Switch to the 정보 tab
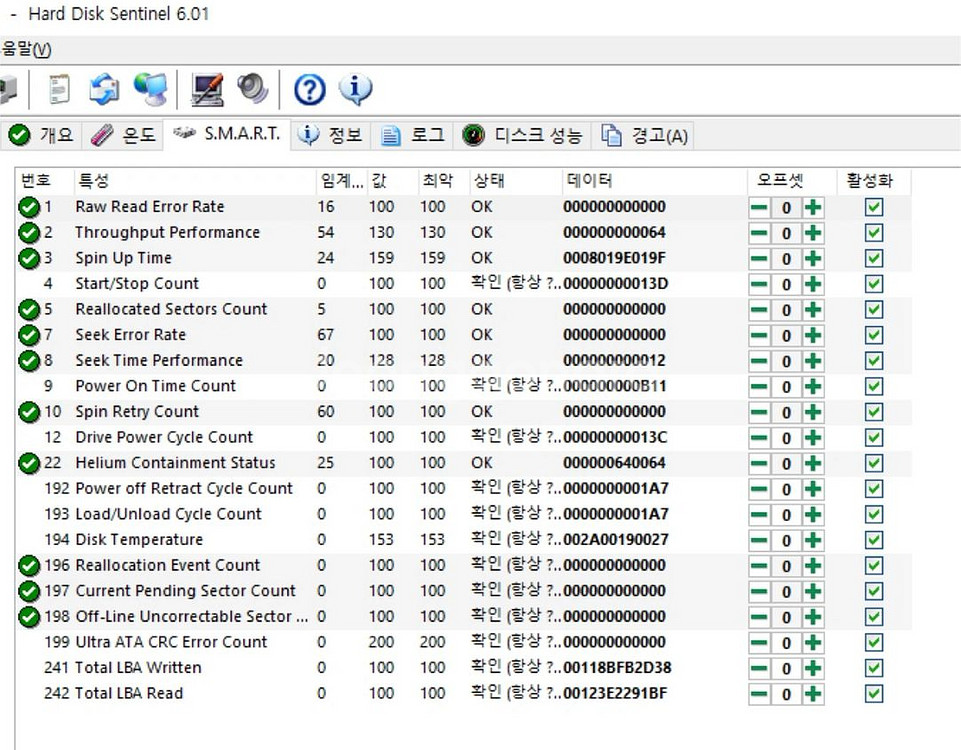The width and height of the screenshot is (961, 750). click(330, 135)
